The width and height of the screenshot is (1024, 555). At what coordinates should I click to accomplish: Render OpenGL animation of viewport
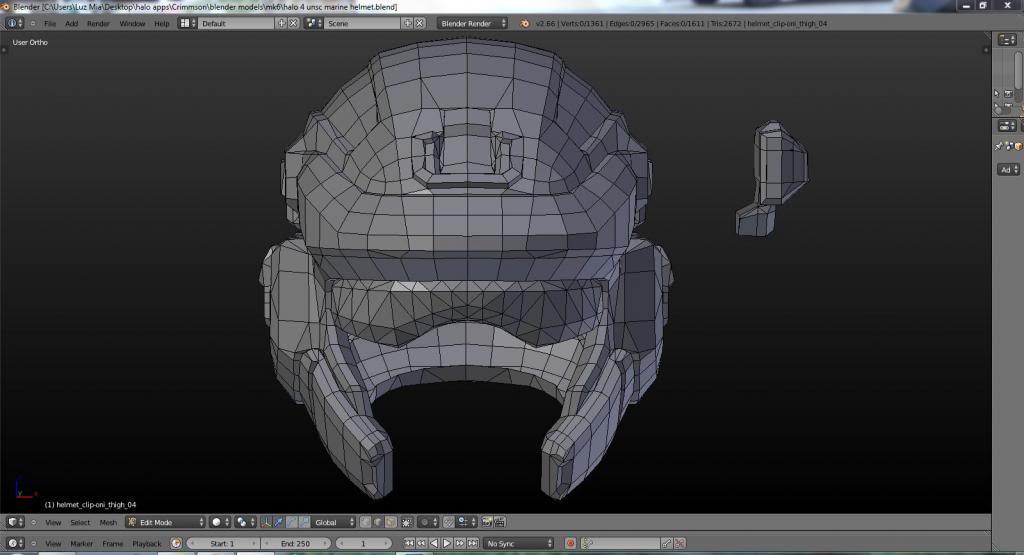pos(500,522)
